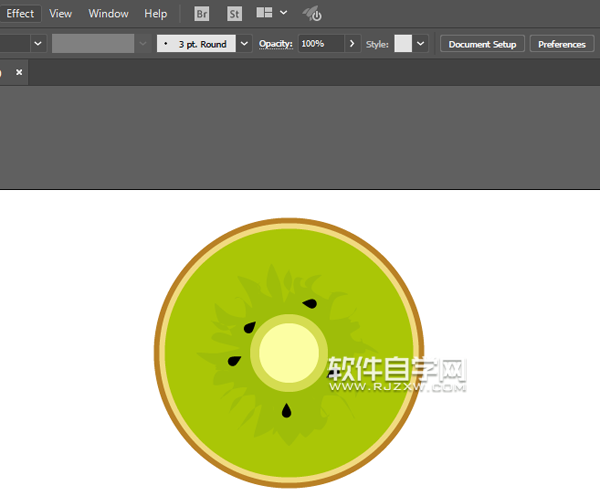The height and width of the screenshot is (496, 600).
Task: Expand the arrange documents dropdown arrow
Action: [284, 14]
